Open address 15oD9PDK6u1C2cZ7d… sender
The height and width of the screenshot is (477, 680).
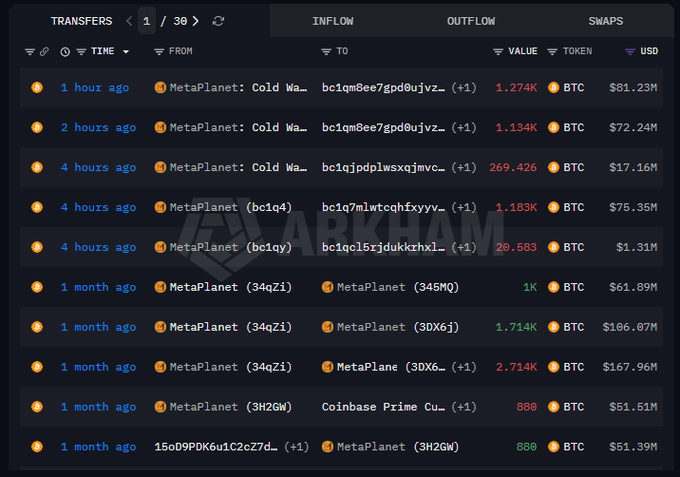(216, 447)
